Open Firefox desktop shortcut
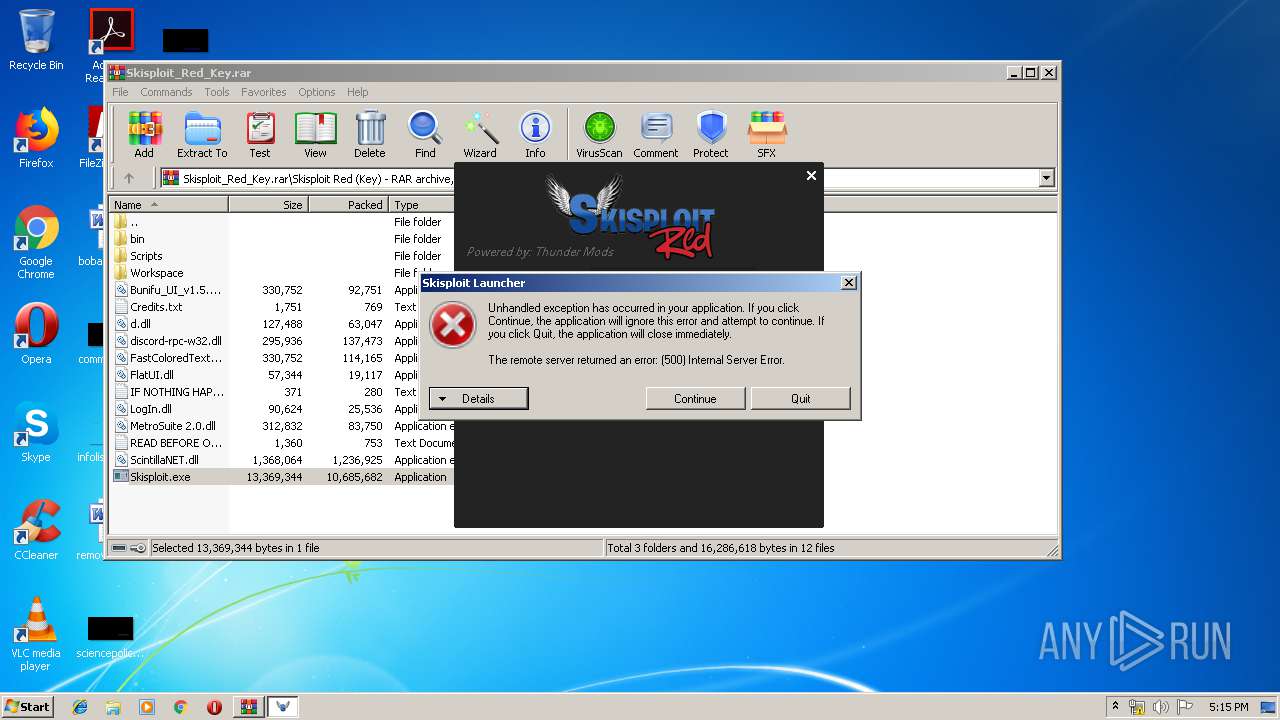 pos(36,138)
